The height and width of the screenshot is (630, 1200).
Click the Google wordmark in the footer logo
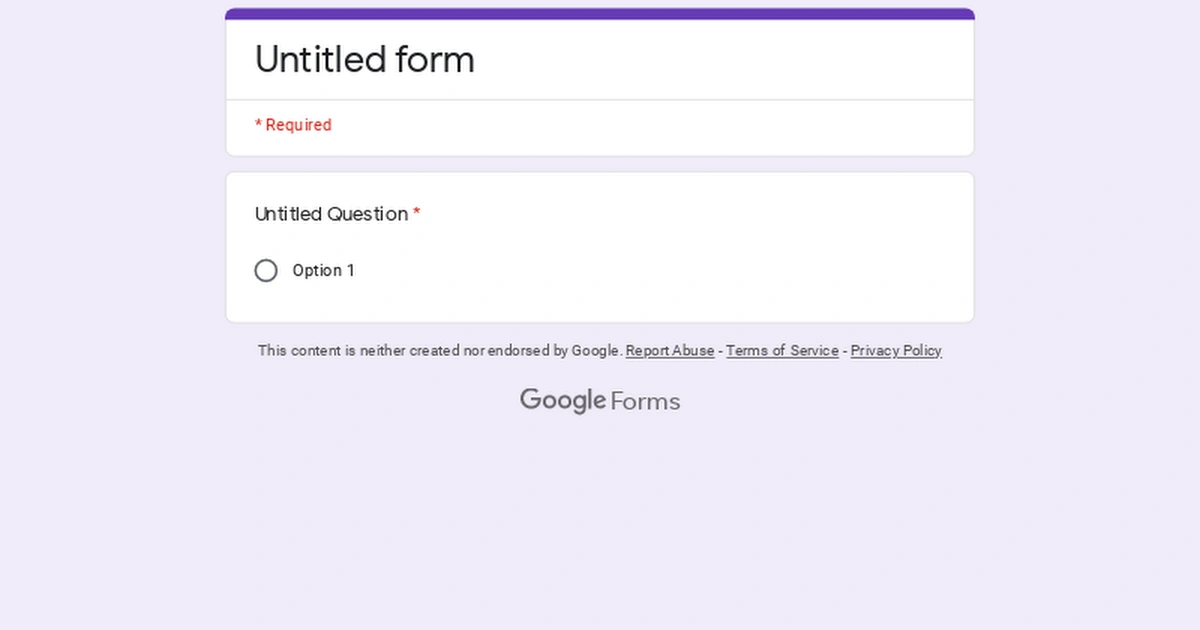coord(563,400)
